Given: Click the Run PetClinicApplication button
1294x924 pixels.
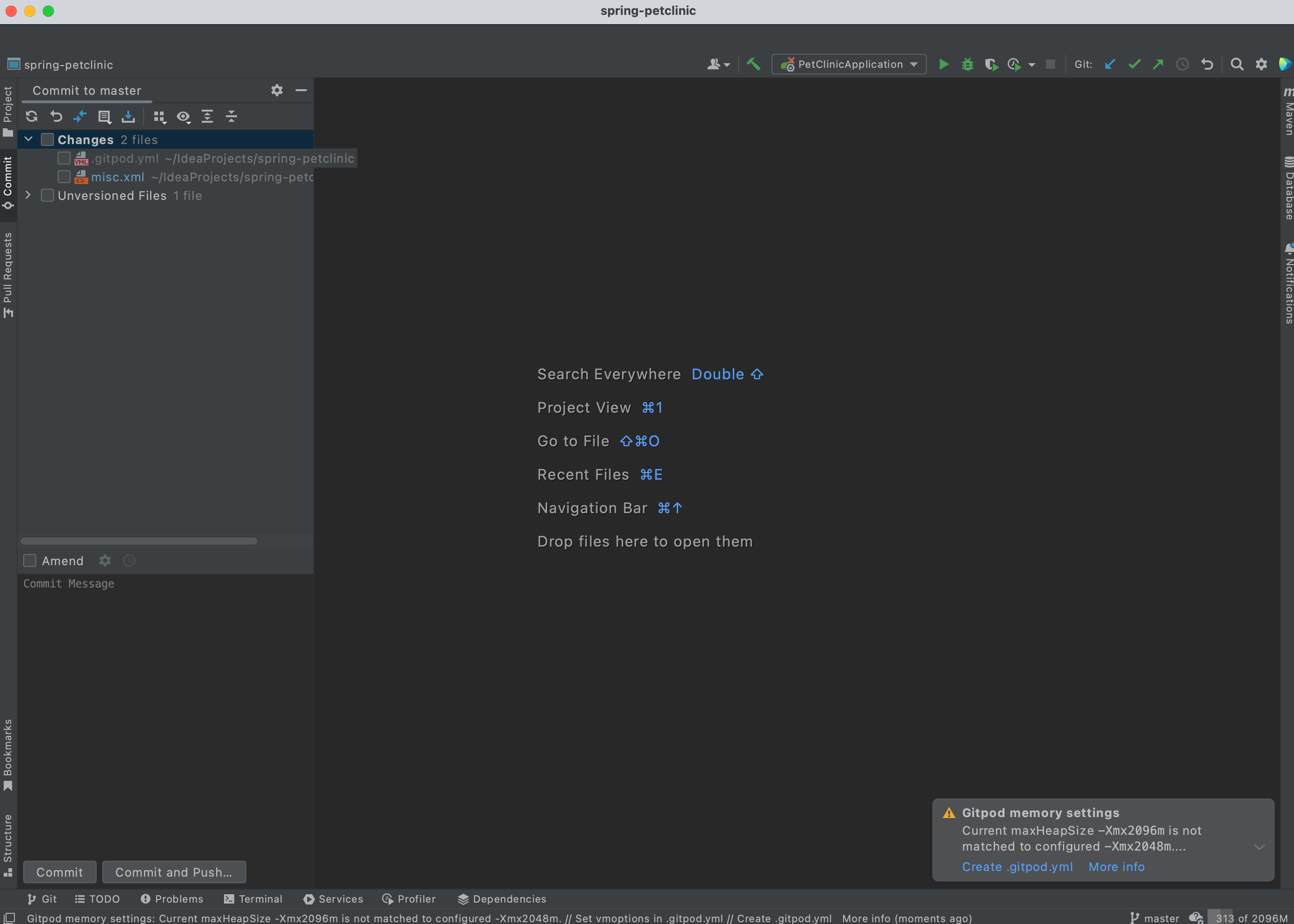Looking at the screenshot, I should pyautogui.click(x=943, y=63).
